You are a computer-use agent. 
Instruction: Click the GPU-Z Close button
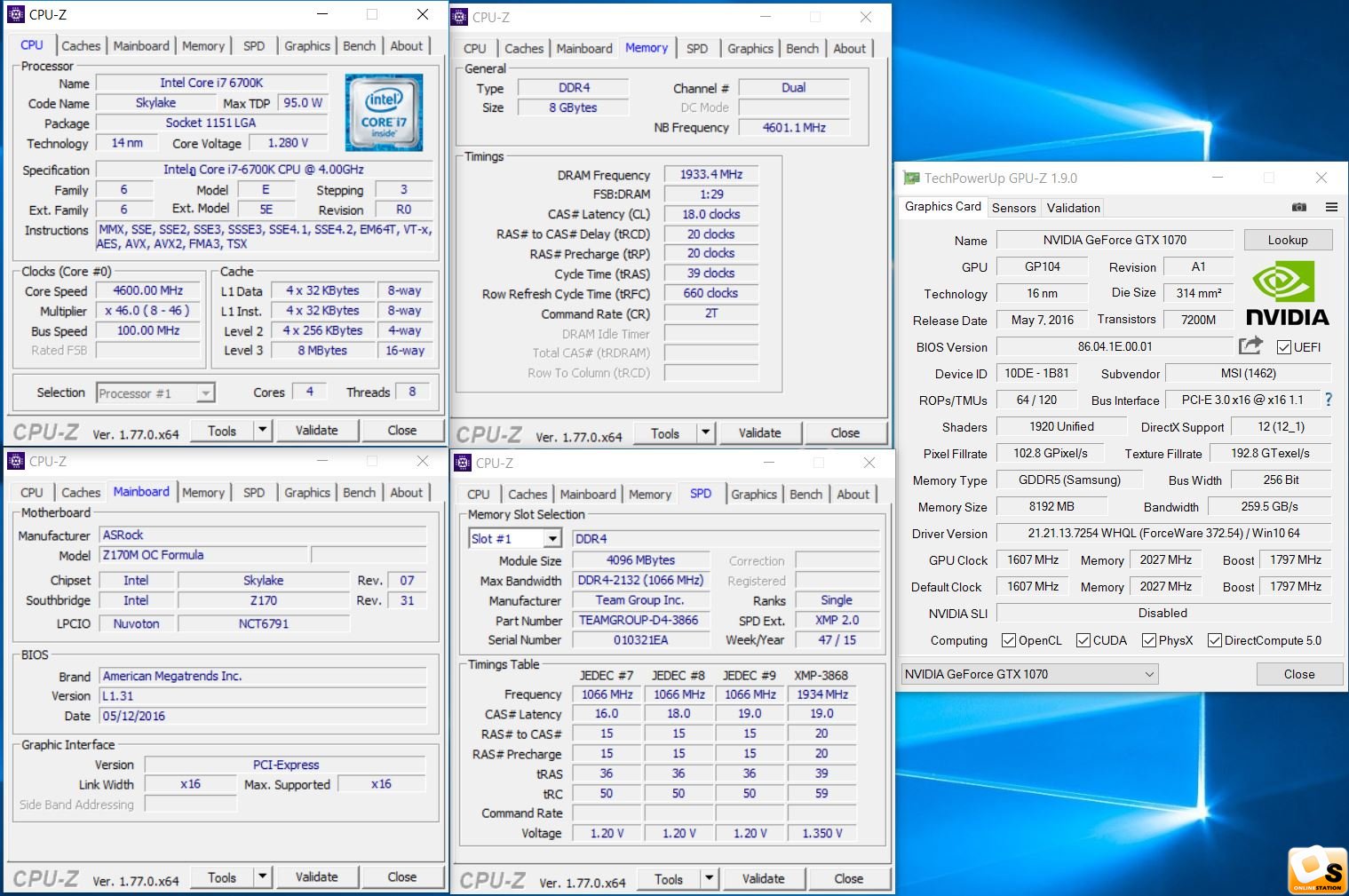[1299, 674]
